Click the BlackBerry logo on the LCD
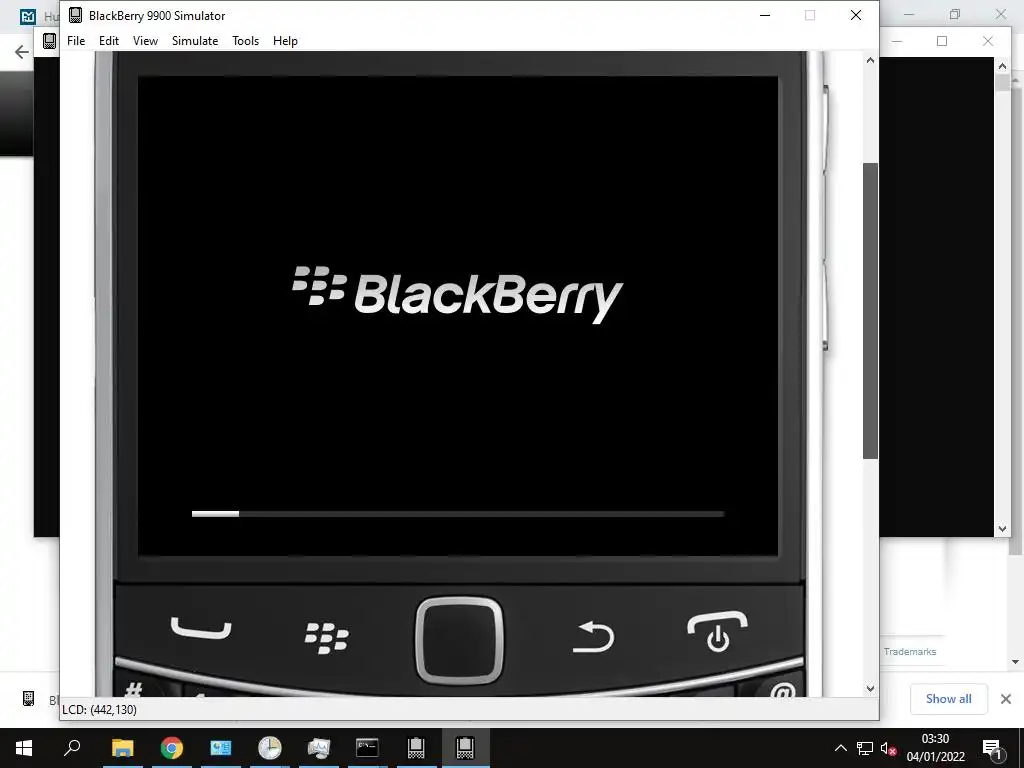This screenshot has height=768, width=1024. tap(457, 294)
